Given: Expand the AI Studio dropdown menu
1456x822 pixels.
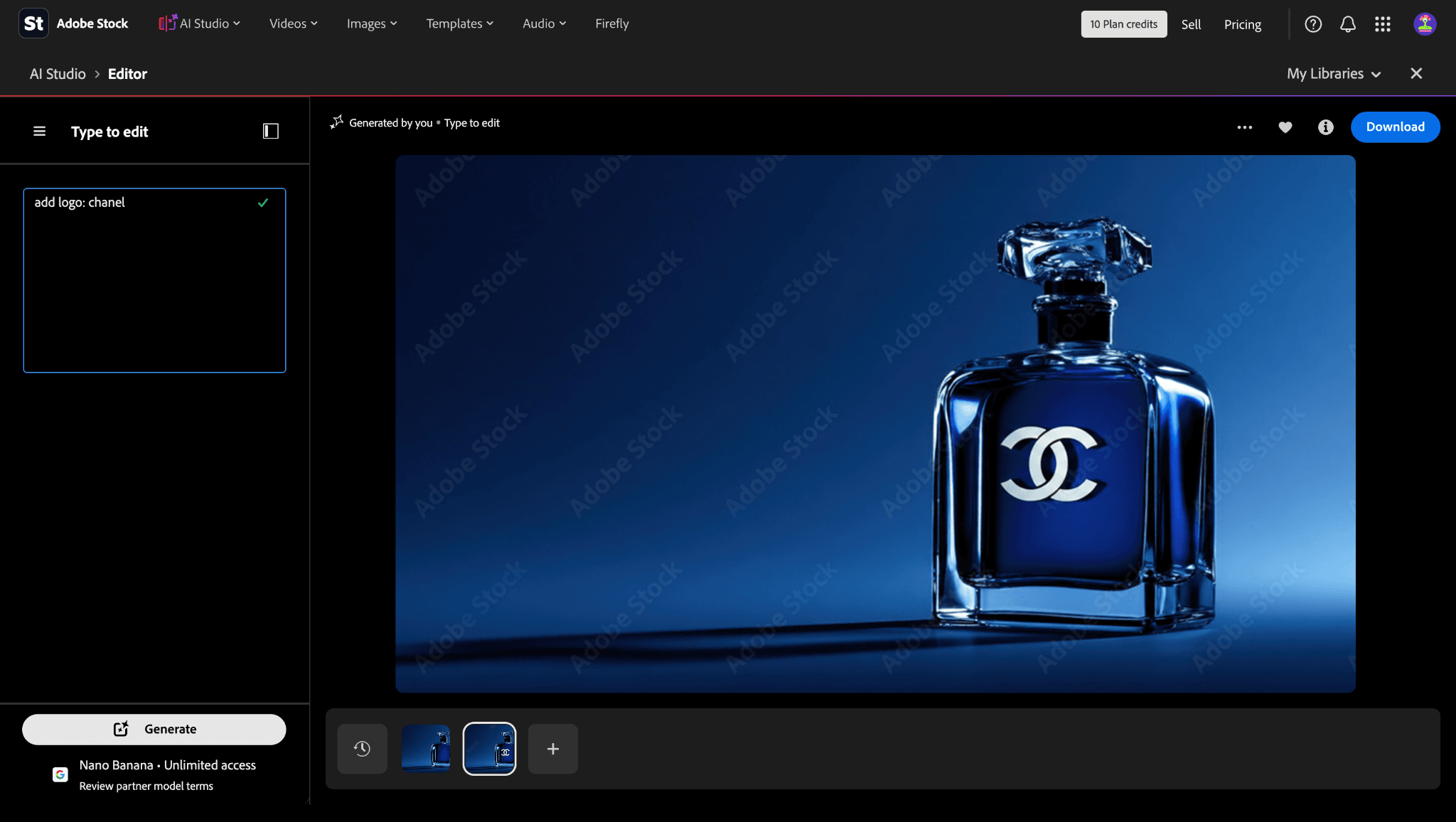Looking at the screenshot, I should 200,23.
